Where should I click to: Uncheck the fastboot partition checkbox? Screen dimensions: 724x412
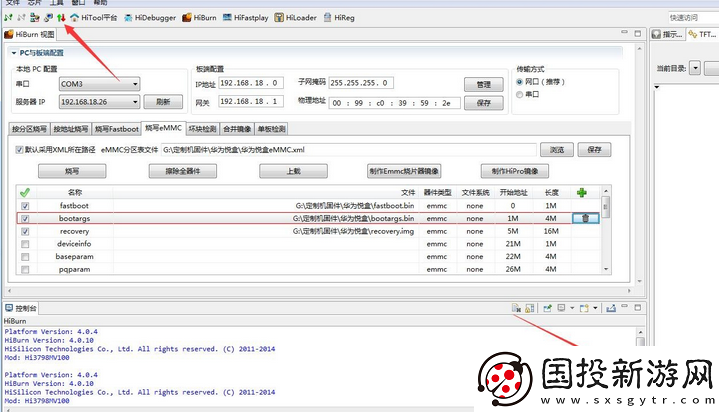25,206
